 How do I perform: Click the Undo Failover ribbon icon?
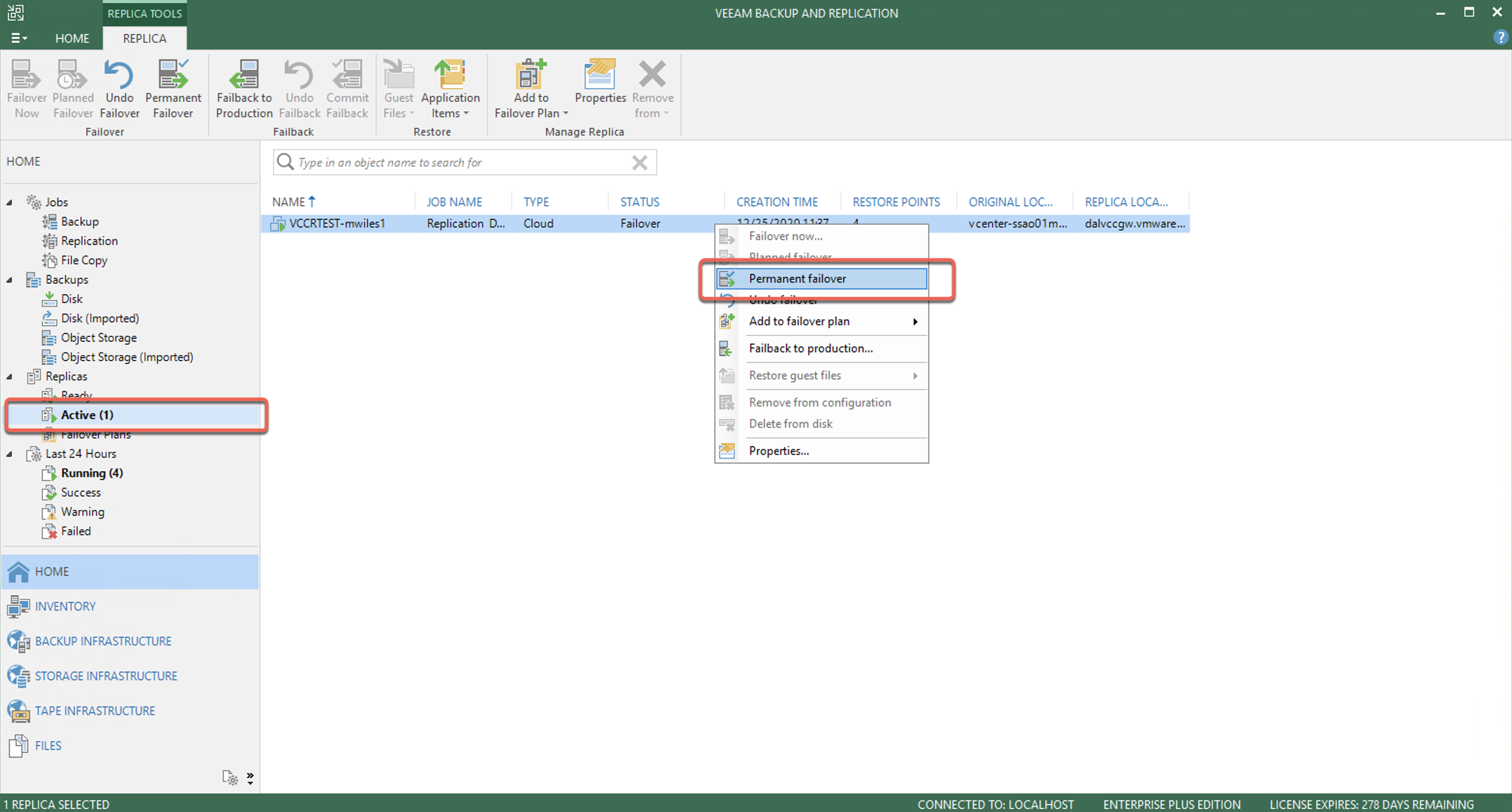[x=119, y=76]
